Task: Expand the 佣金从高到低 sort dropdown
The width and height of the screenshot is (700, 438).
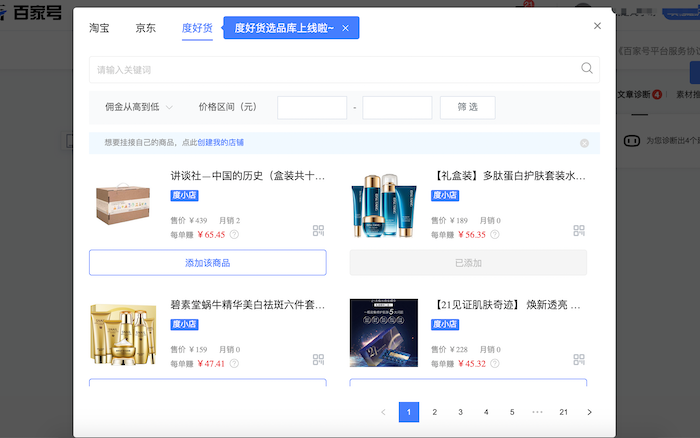Action: 138,107
